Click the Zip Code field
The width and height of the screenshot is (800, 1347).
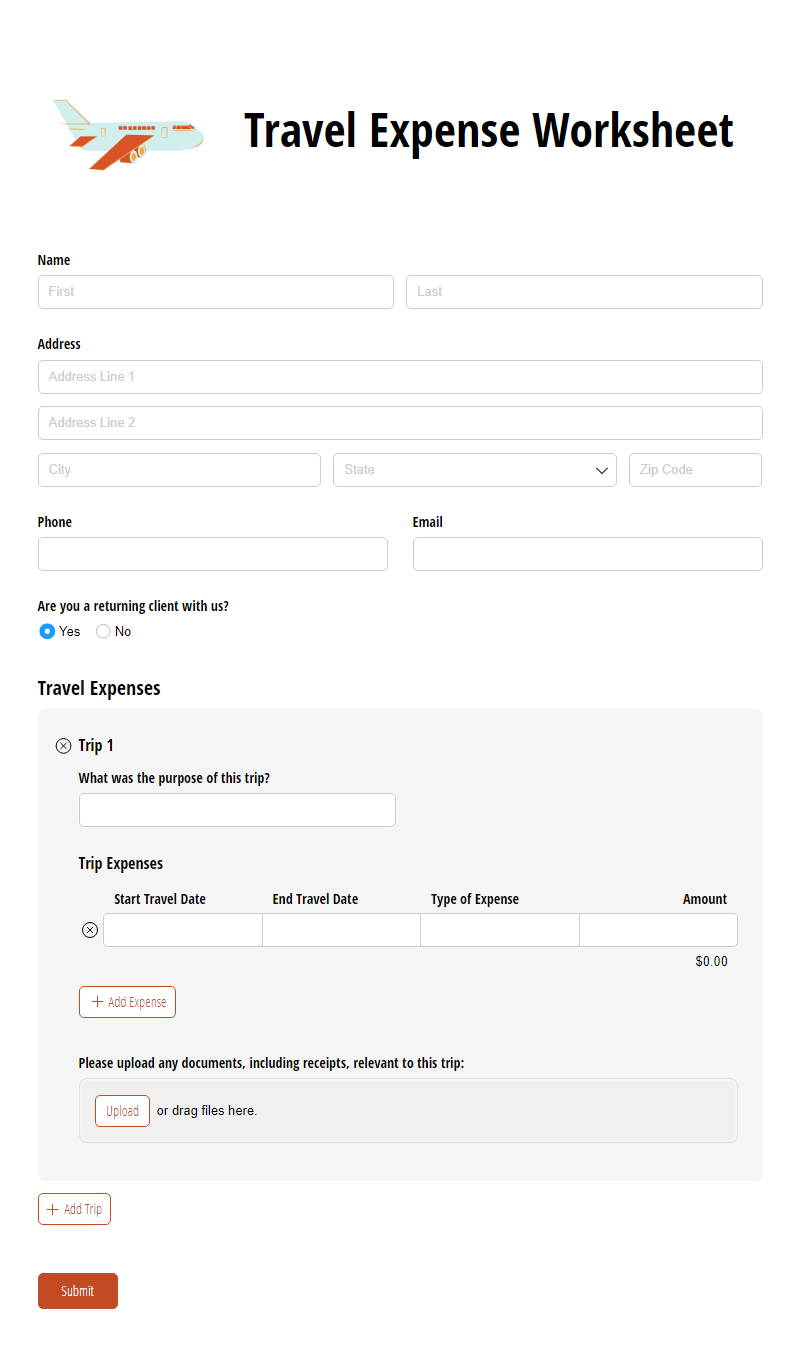pos(695,470)
